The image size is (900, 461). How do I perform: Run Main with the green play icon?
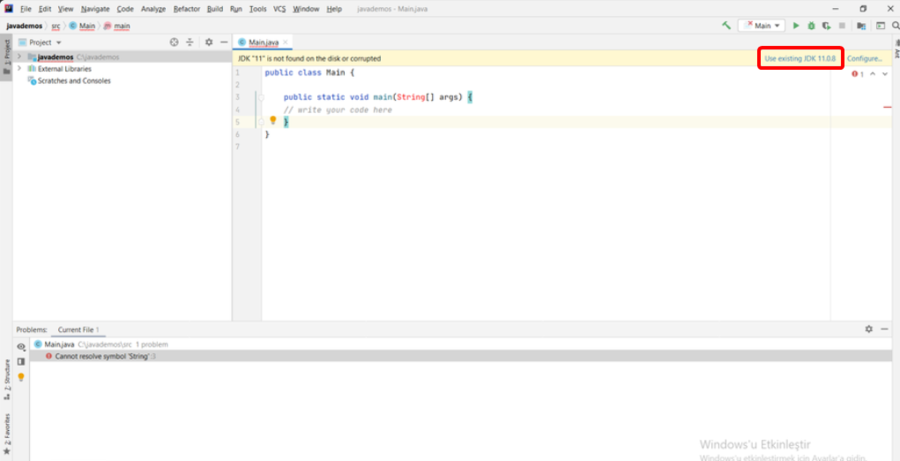796,26
